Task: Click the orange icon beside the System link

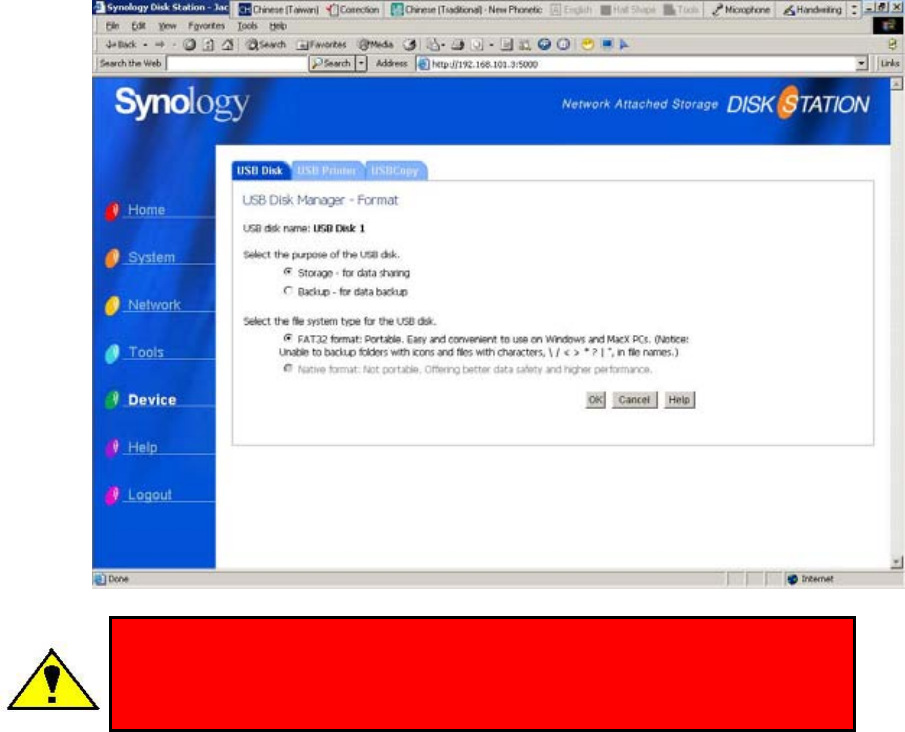Action: (x=113, y=258)
